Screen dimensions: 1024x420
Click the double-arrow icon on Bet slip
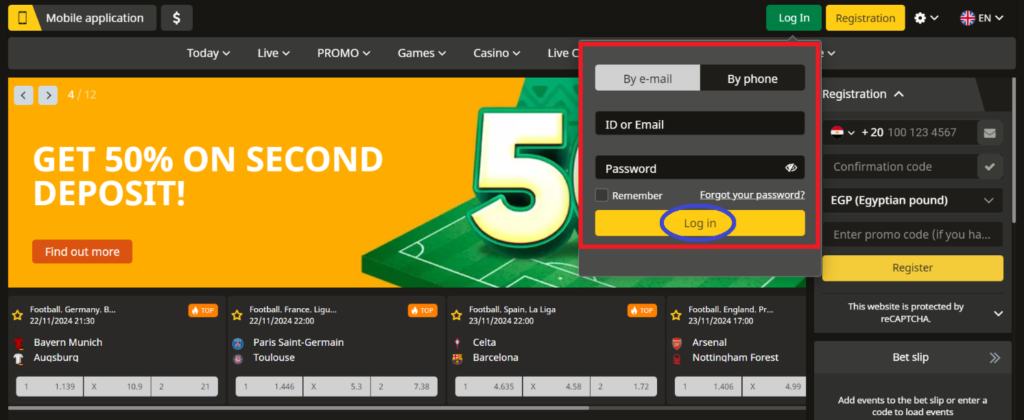click(x=994, y=357)
